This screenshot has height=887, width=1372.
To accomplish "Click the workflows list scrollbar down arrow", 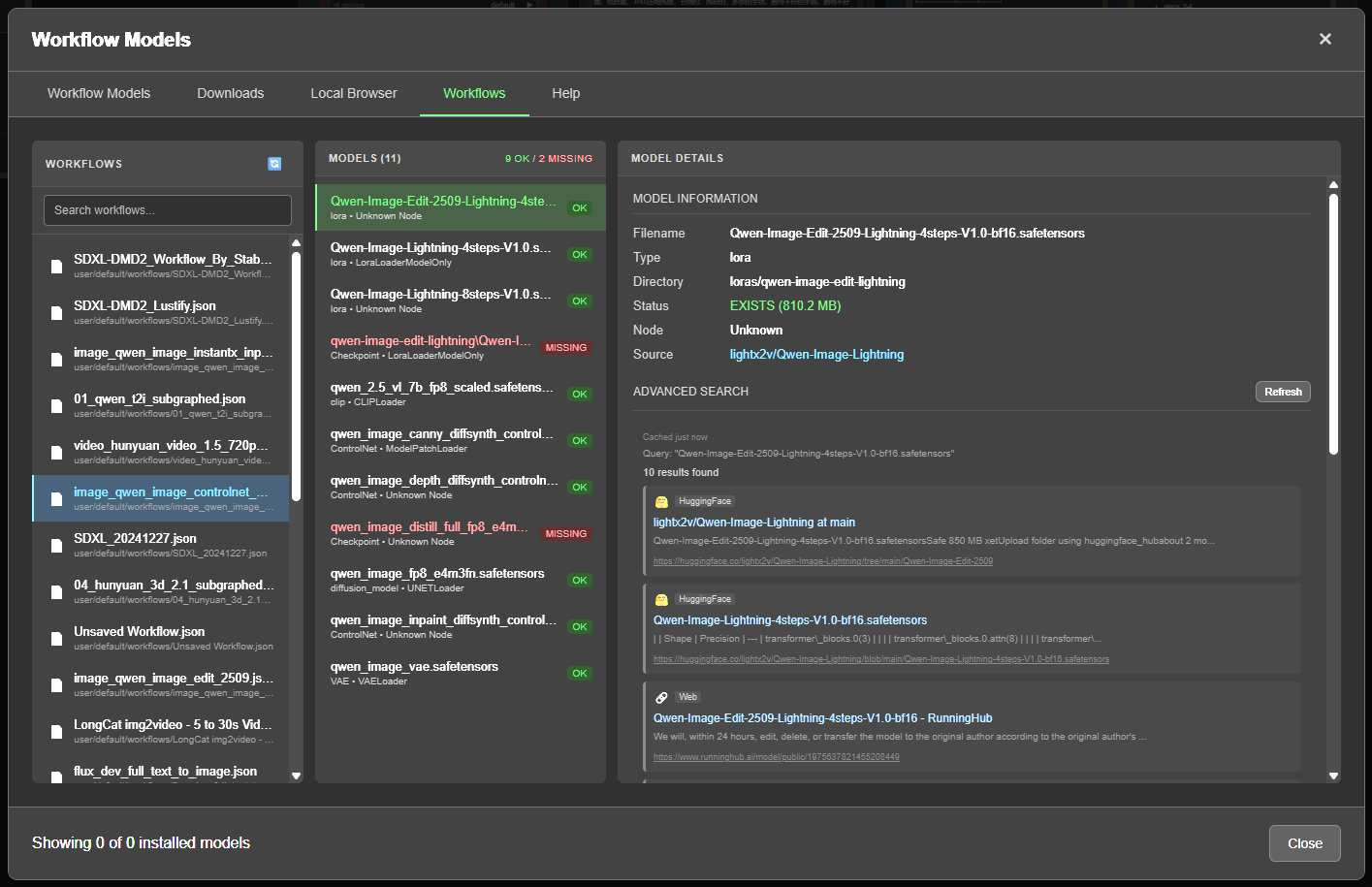I will [297, 776].
